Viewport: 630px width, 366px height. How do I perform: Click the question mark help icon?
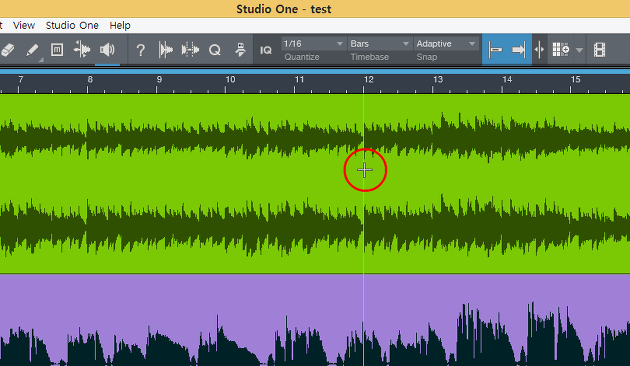pos(140,51)
